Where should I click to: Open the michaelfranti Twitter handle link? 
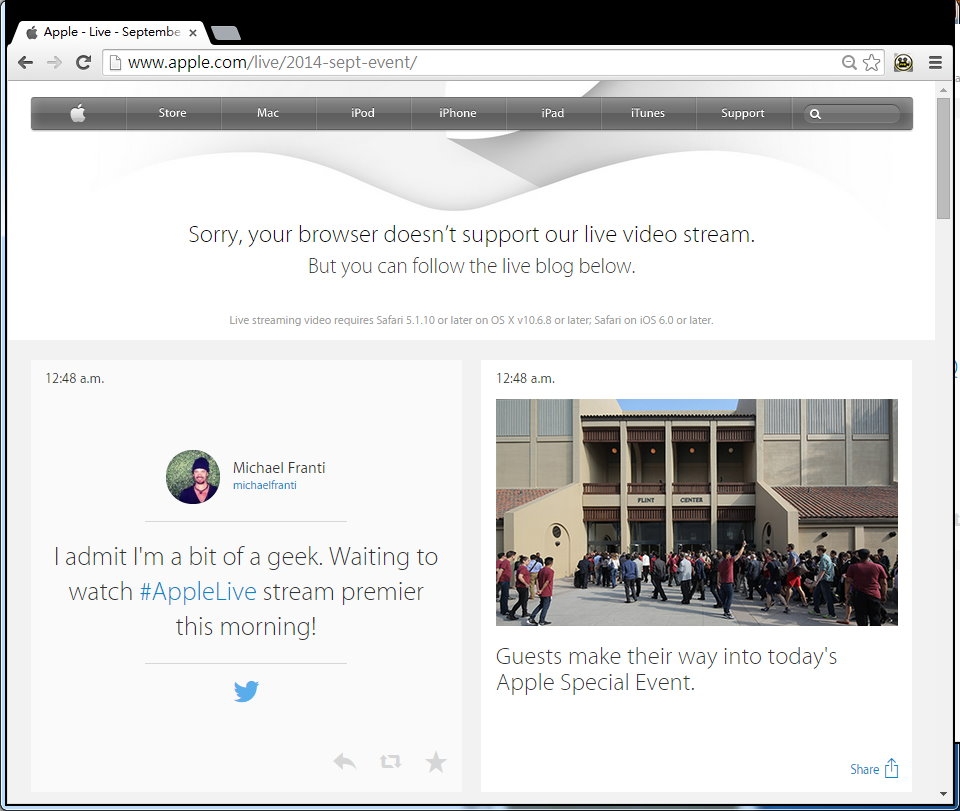click(264, 485)
